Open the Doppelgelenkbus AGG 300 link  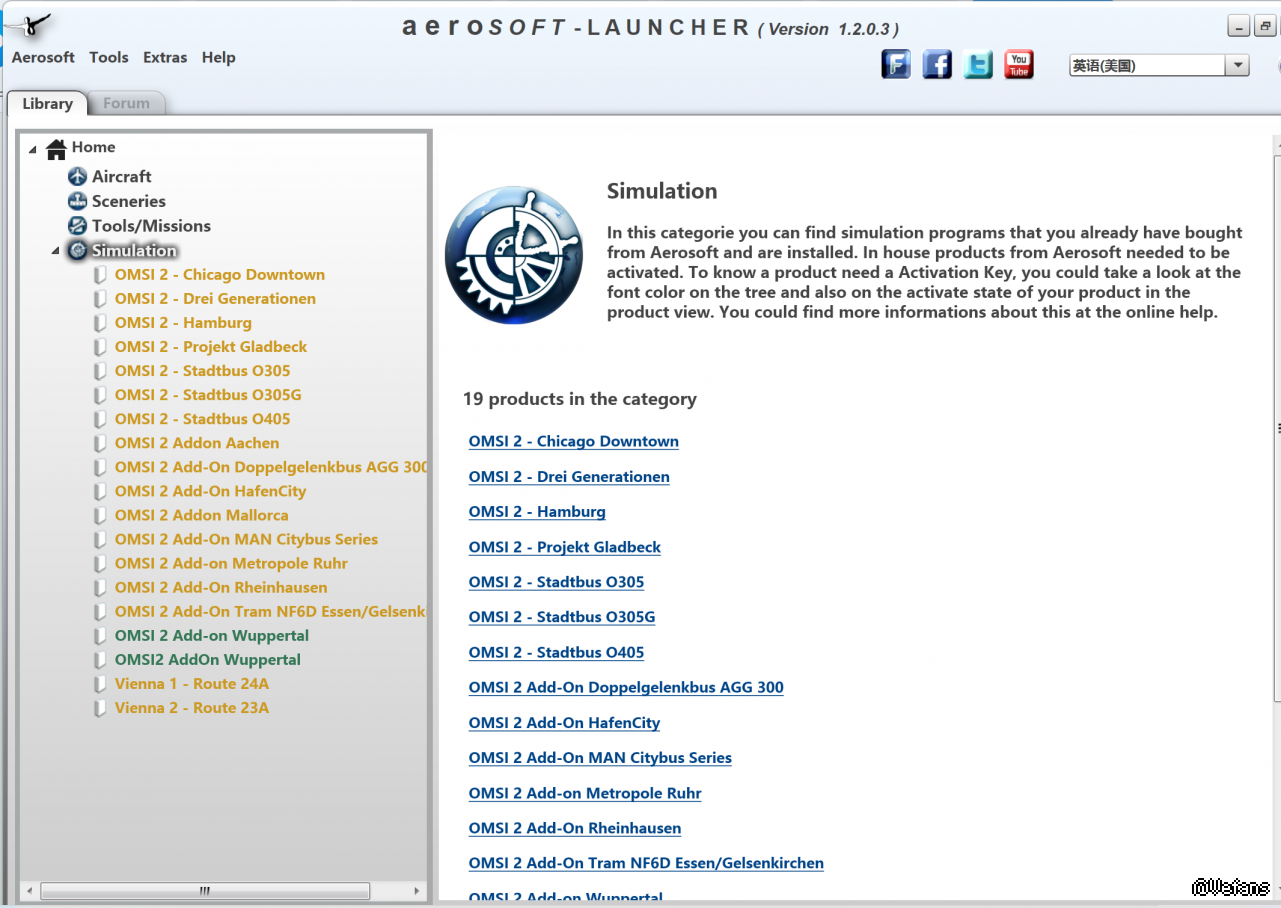pyautogui.click(x=626, y=688)
